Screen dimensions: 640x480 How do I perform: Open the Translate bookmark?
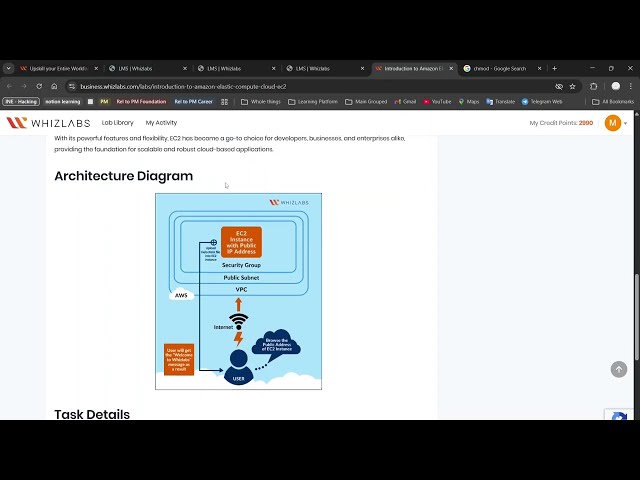500,102
